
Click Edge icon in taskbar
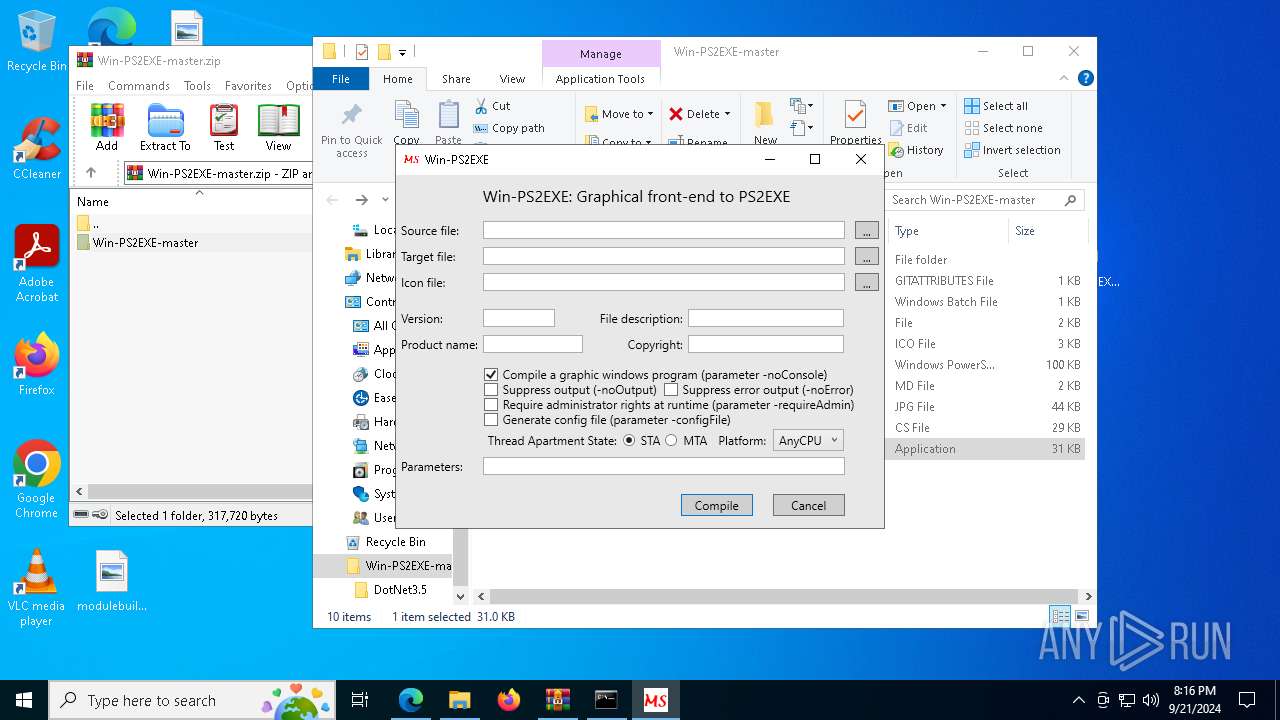coord(411,700)
